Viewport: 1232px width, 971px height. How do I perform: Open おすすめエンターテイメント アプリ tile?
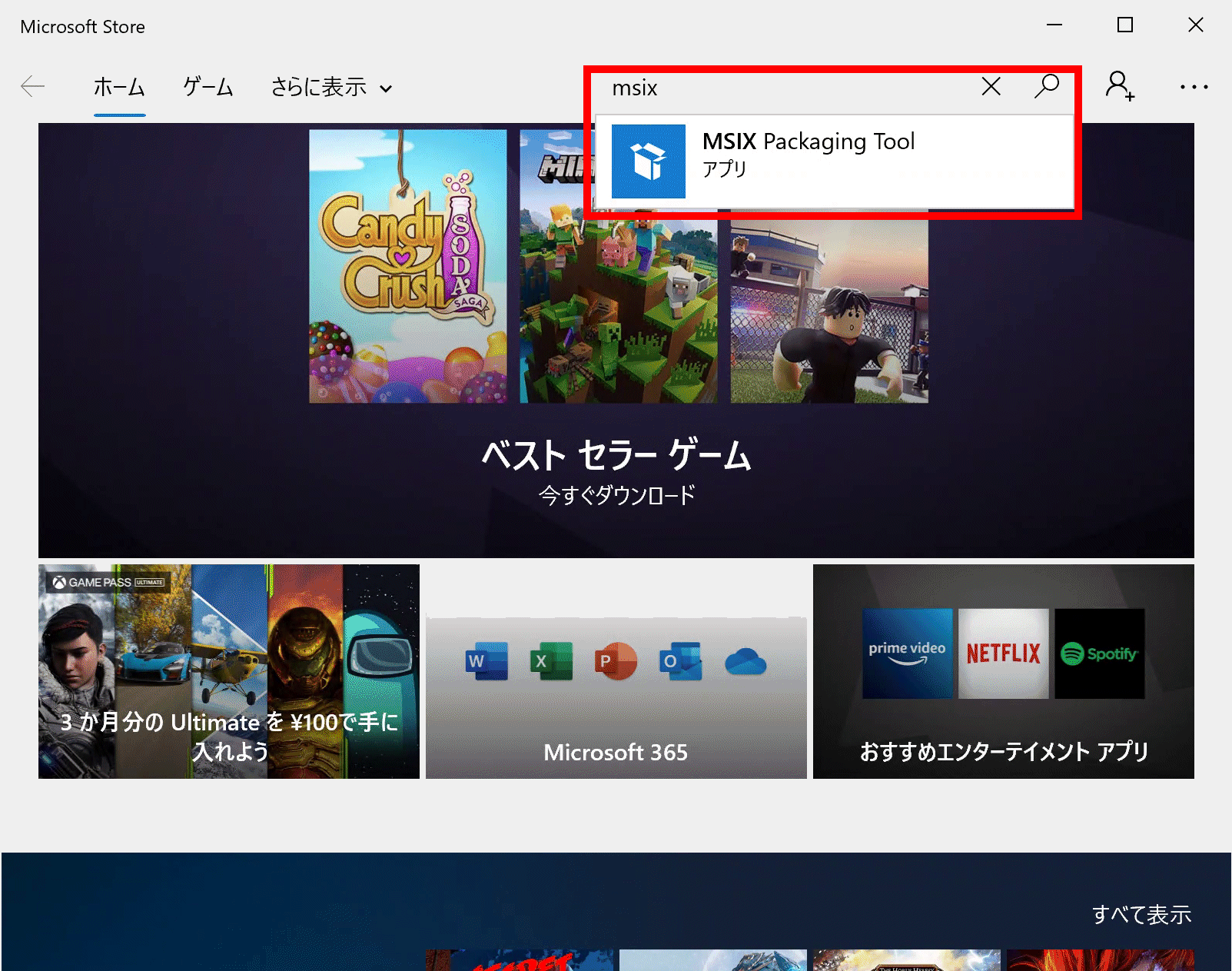click(1004, 671)
